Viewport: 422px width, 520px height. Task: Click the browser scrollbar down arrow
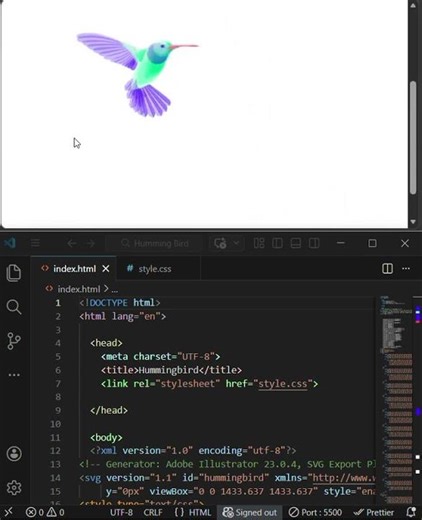coord(413,221)
